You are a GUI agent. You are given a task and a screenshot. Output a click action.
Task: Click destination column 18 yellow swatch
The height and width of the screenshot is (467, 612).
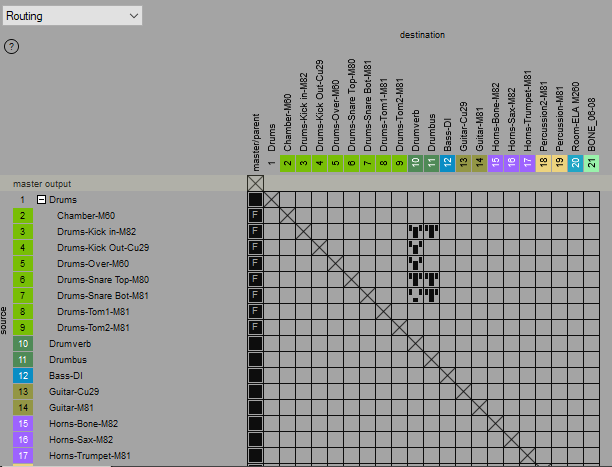pyautogui.click(x=543, y=163)
